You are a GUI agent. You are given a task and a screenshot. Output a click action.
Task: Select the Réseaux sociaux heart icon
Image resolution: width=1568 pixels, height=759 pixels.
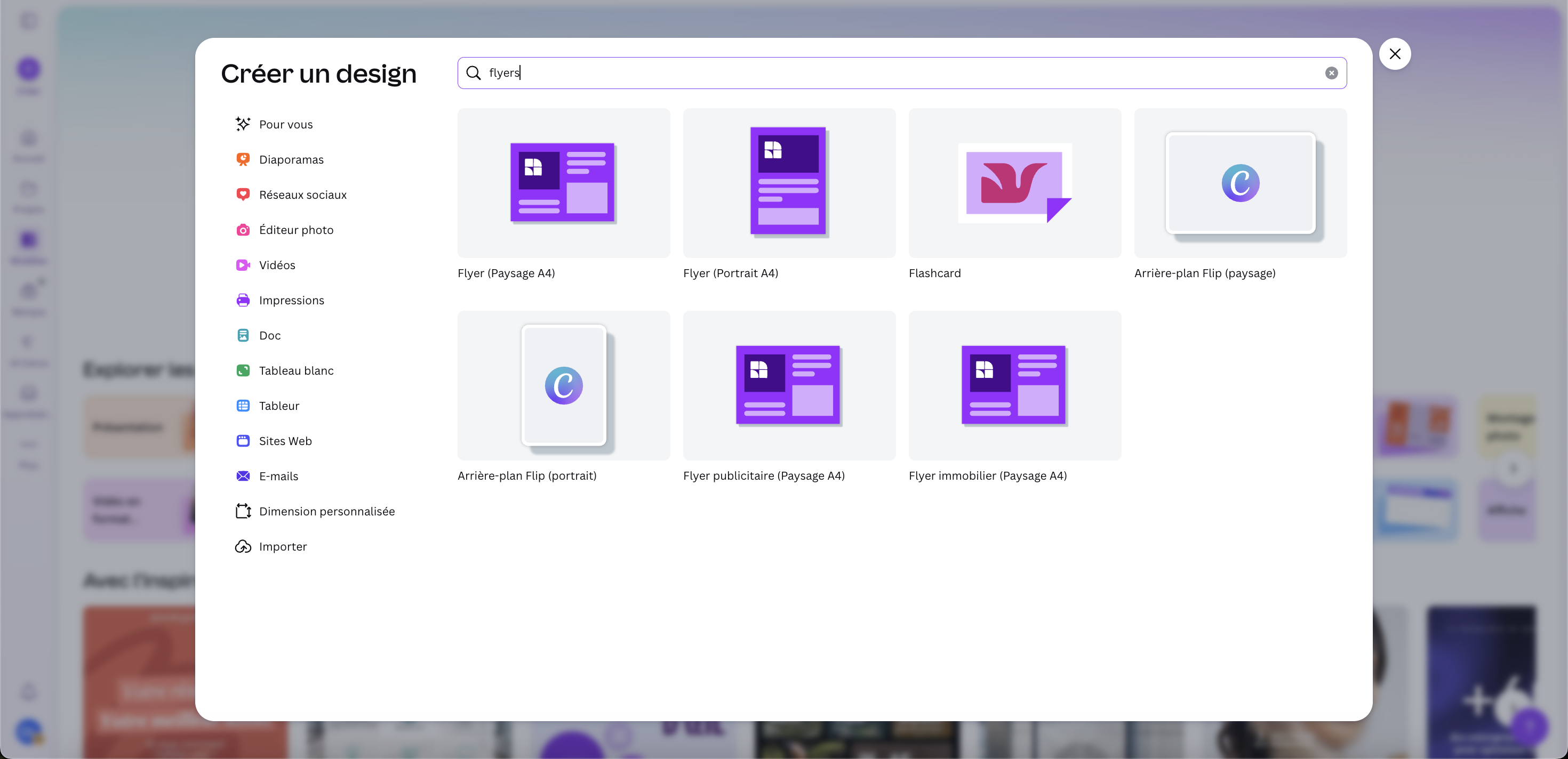pos(243,195)
